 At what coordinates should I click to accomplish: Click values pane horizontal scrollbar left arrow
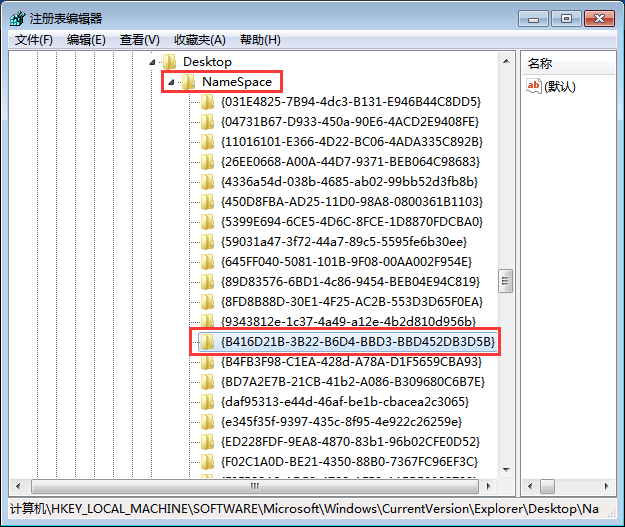click(530, 486)
